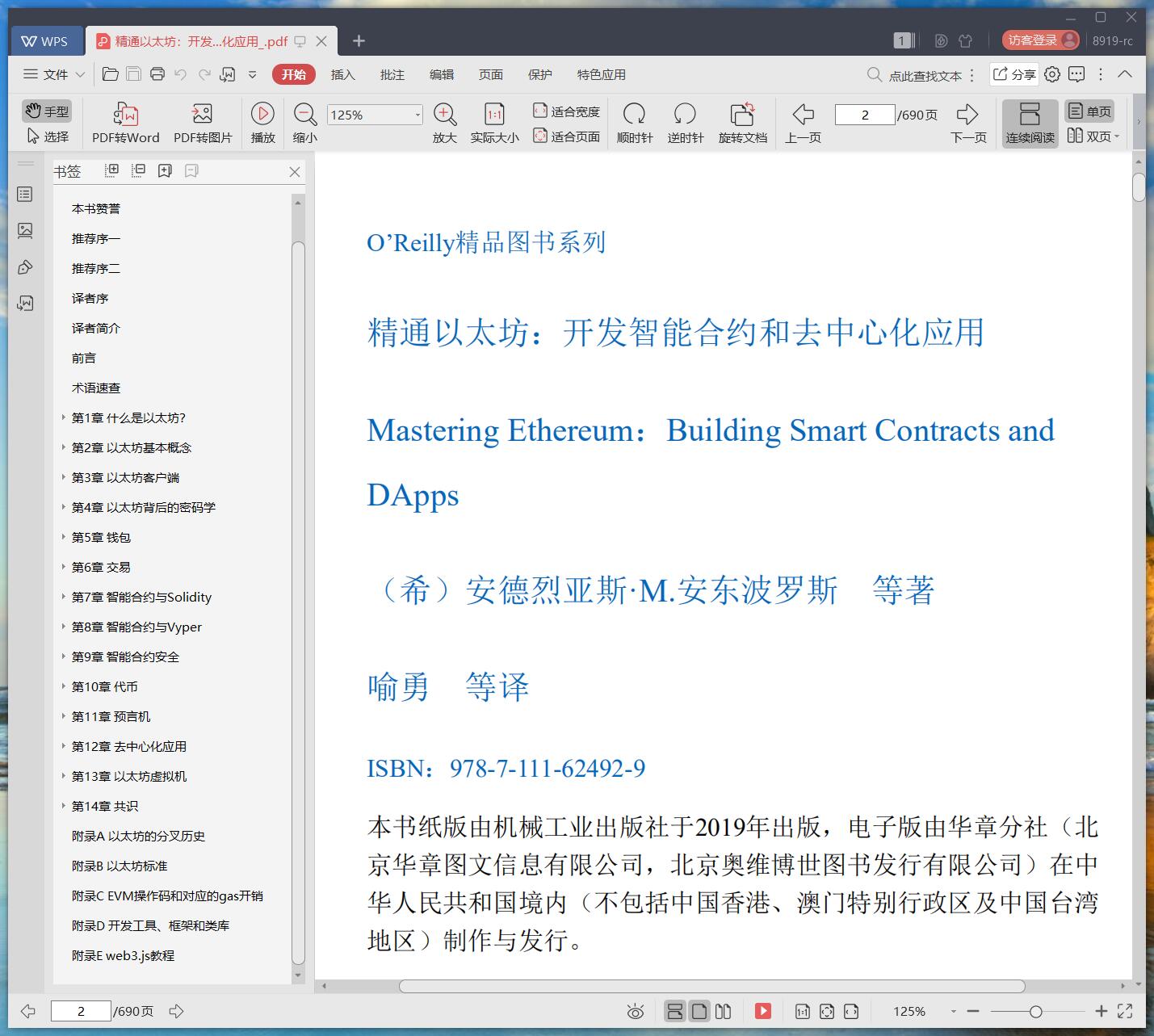Open the 译者序 bookmark entry
The width and height of the screenshot is (1154, 1036).
[90, 298]
